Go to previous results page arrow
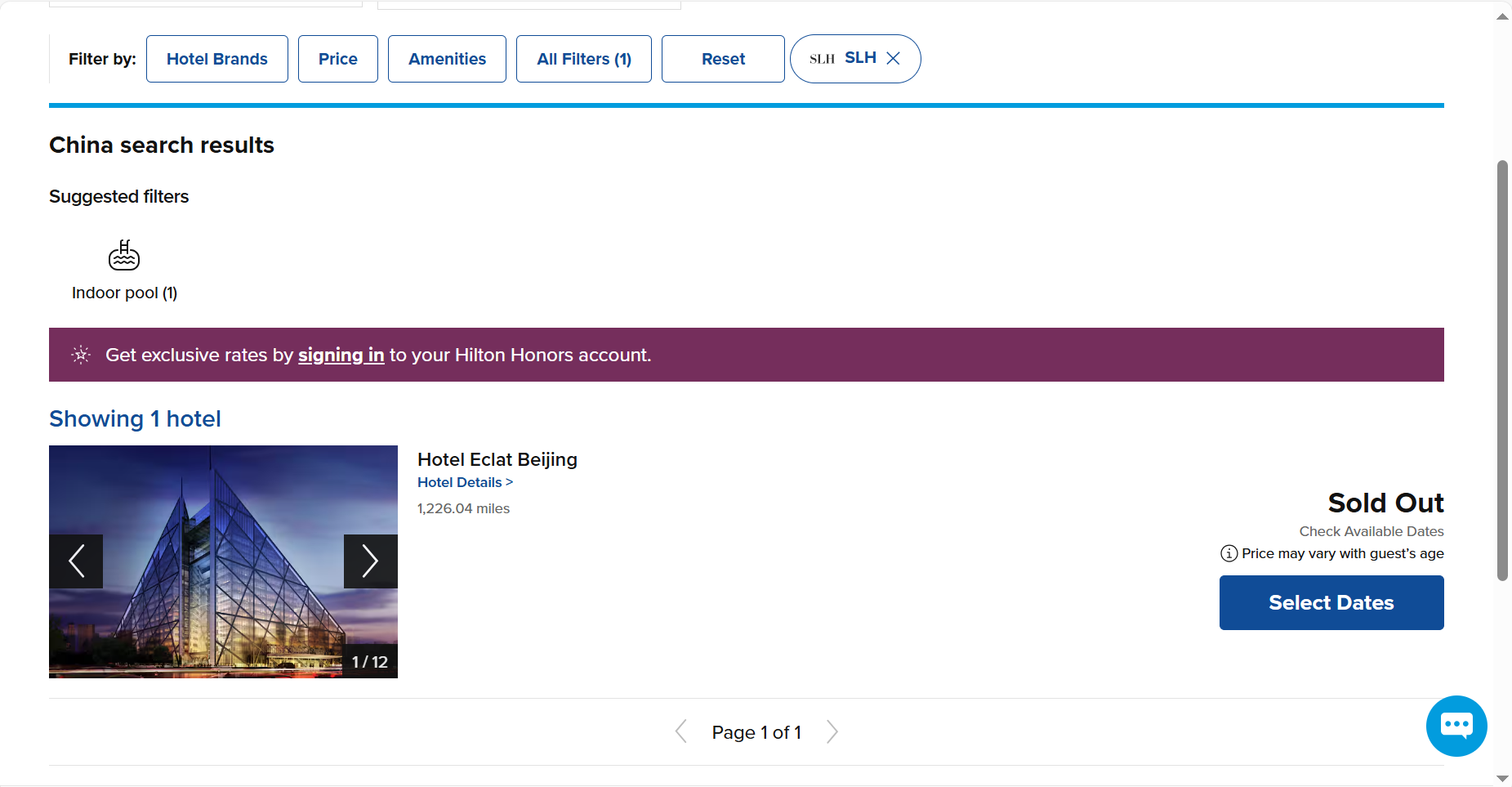The width and height of the screenshot is (1512, 787). [681, 731]
